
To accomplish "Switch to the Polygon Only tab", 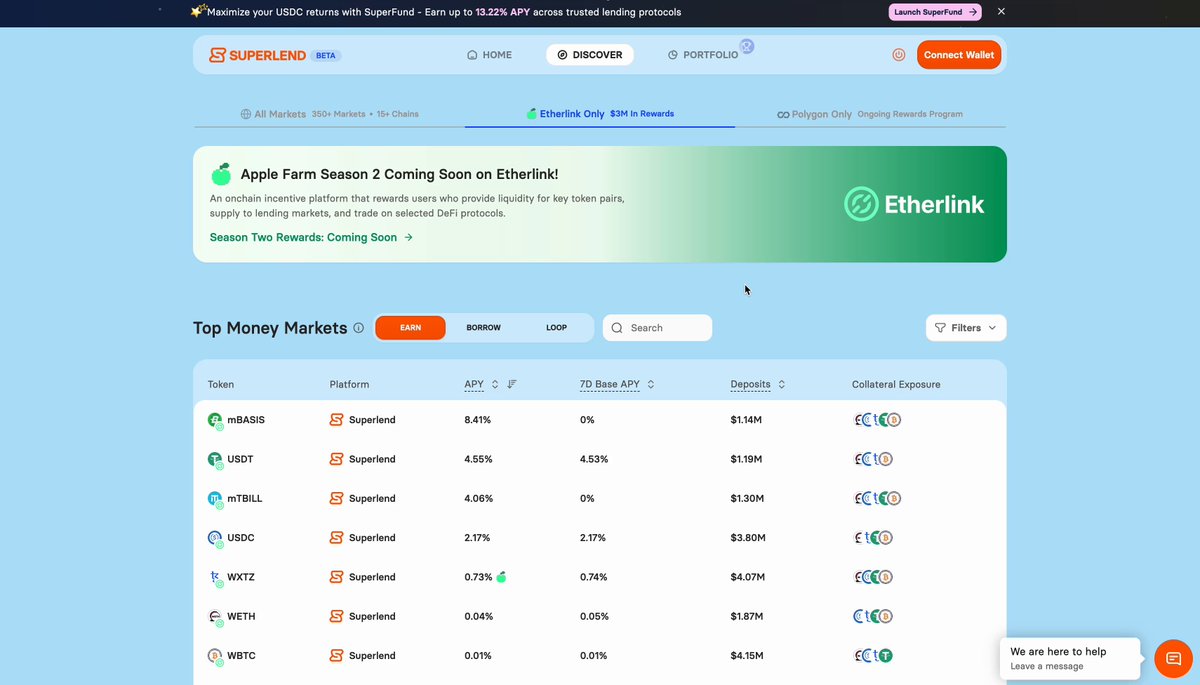I will coord(870,114).
